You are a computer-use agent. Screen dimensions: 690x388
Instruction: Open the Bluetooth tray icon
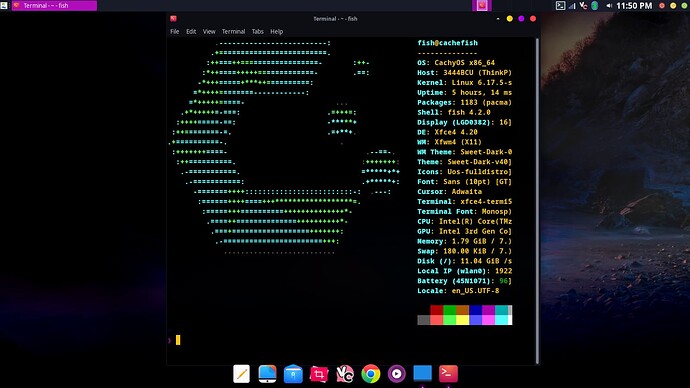[x=595, y=6]
